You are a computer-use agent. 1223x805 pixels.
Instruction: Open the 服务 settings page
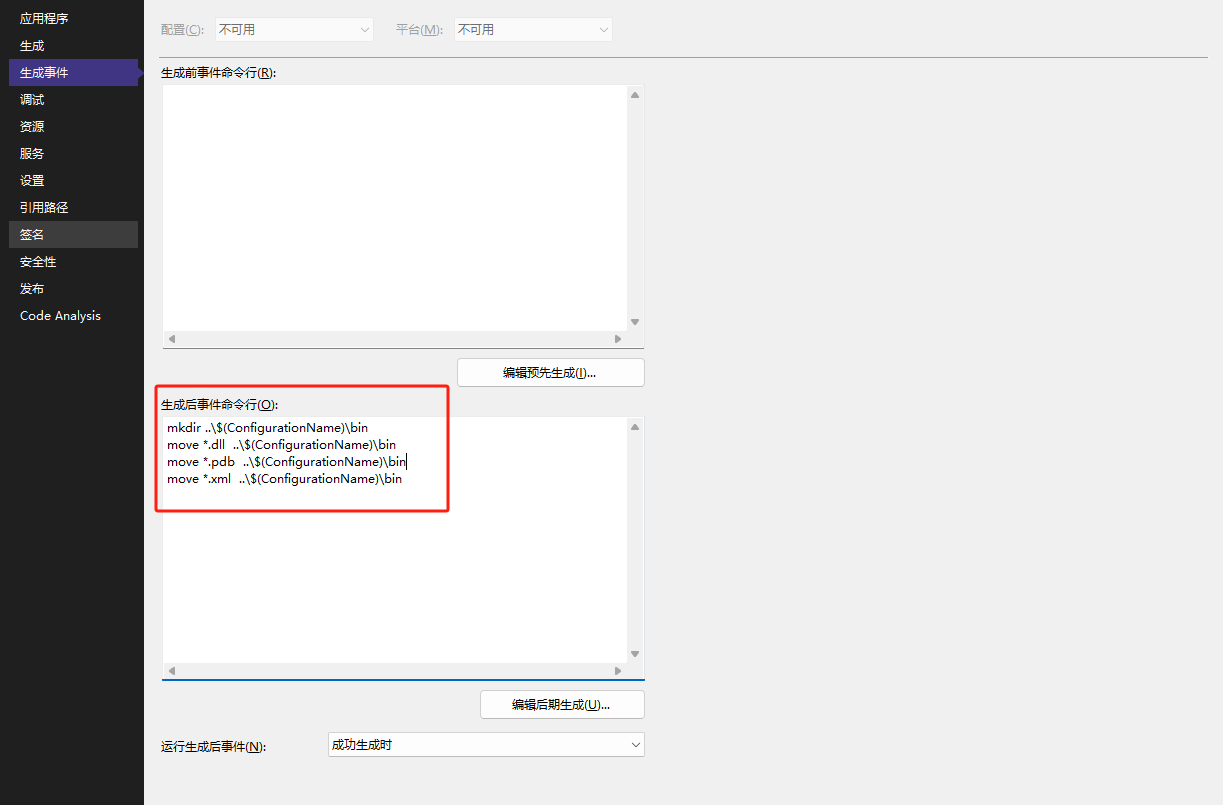[31, 153]
